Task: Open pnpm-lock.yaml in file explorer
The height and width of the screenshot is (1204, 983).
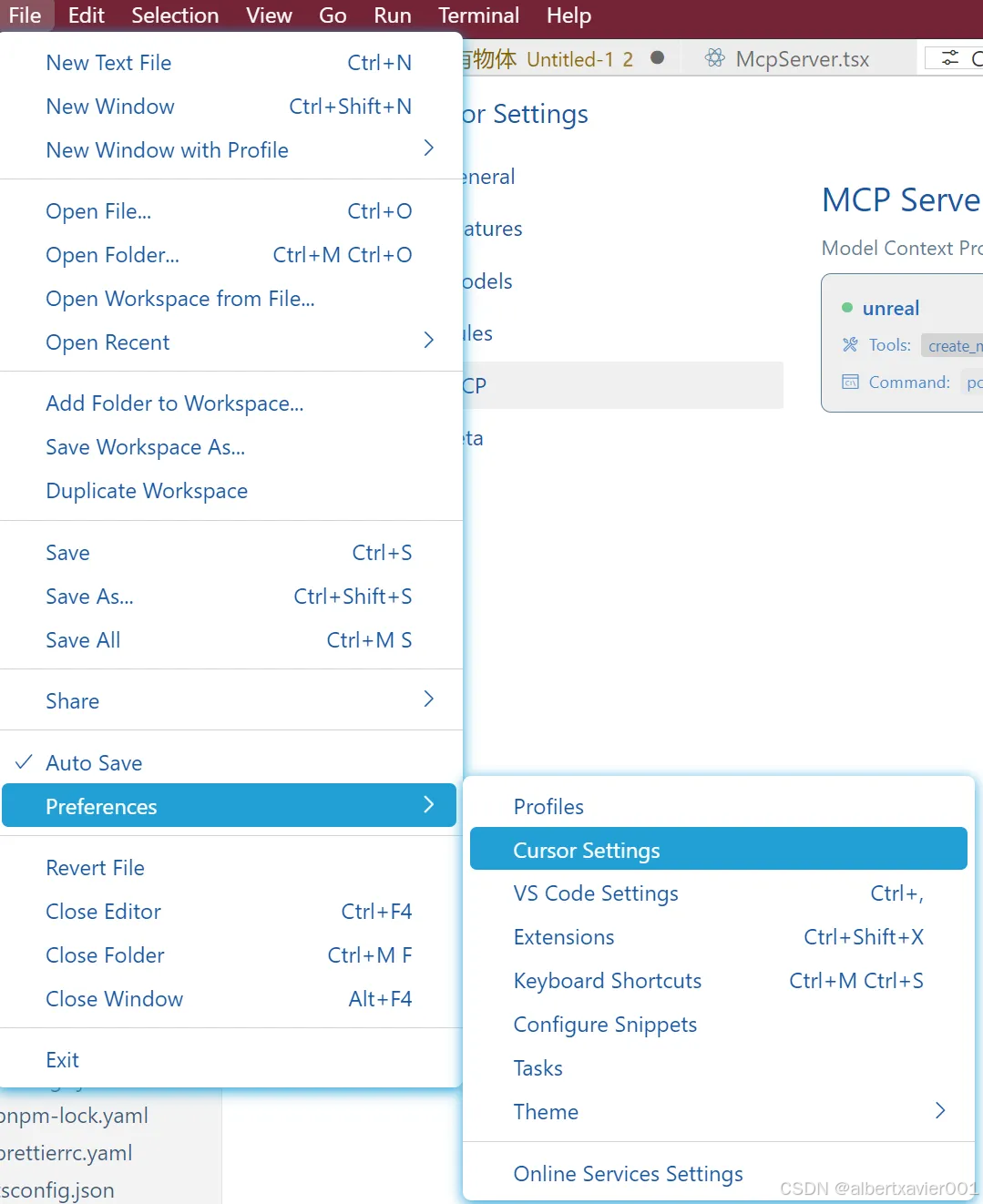Action: (74, 1116)
